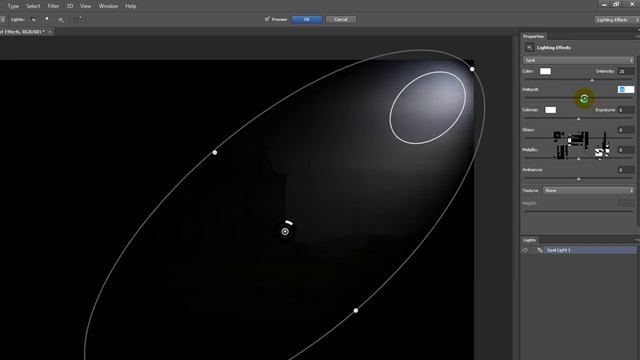640x360 pixels.
Task: Select the upper-right ellipse handle near canvas corner
Action: [x=472, y=69]
